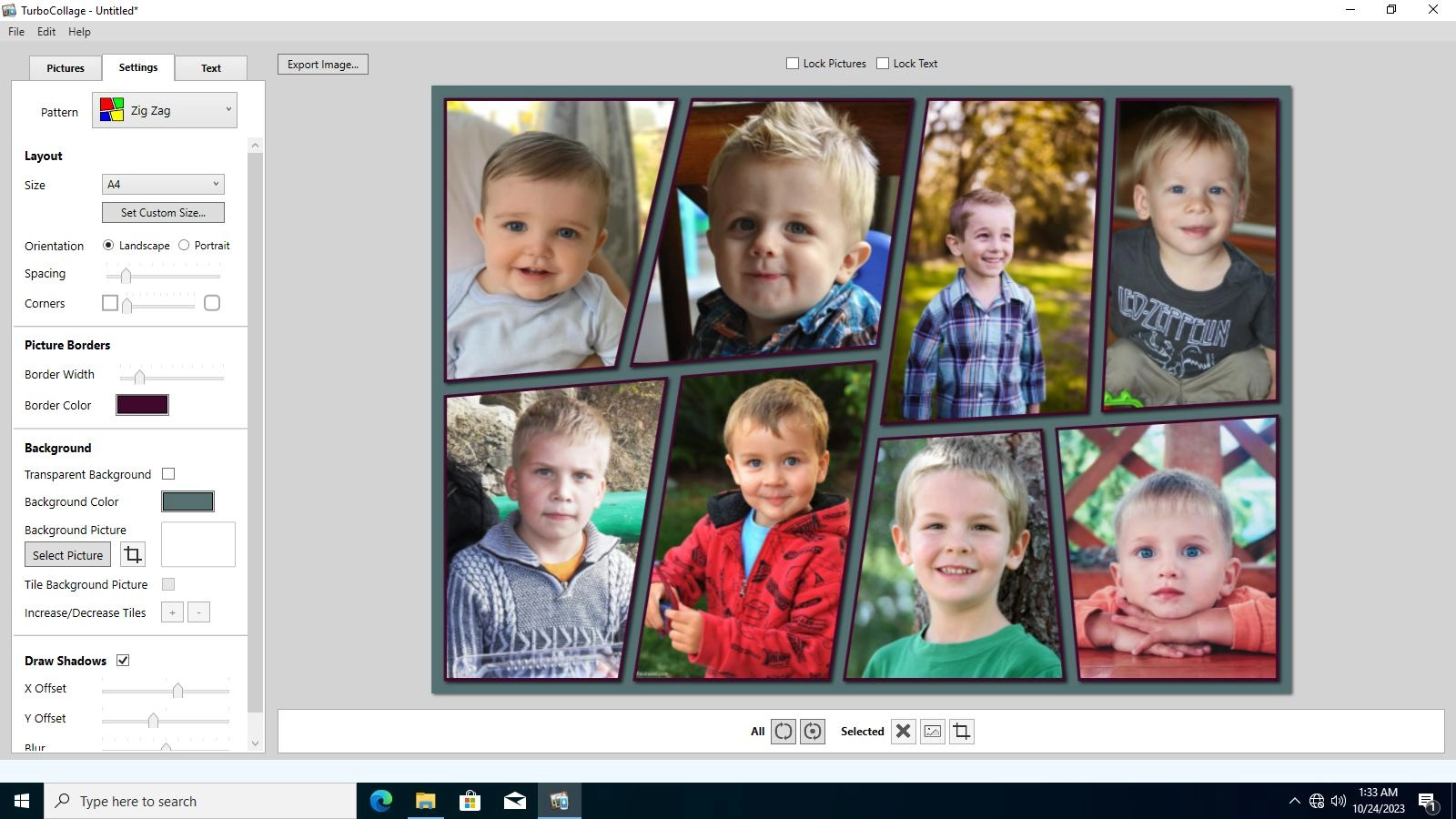Open the Edit menu
This screenshot has width=1456, height=819.
[x=46, y=31]
